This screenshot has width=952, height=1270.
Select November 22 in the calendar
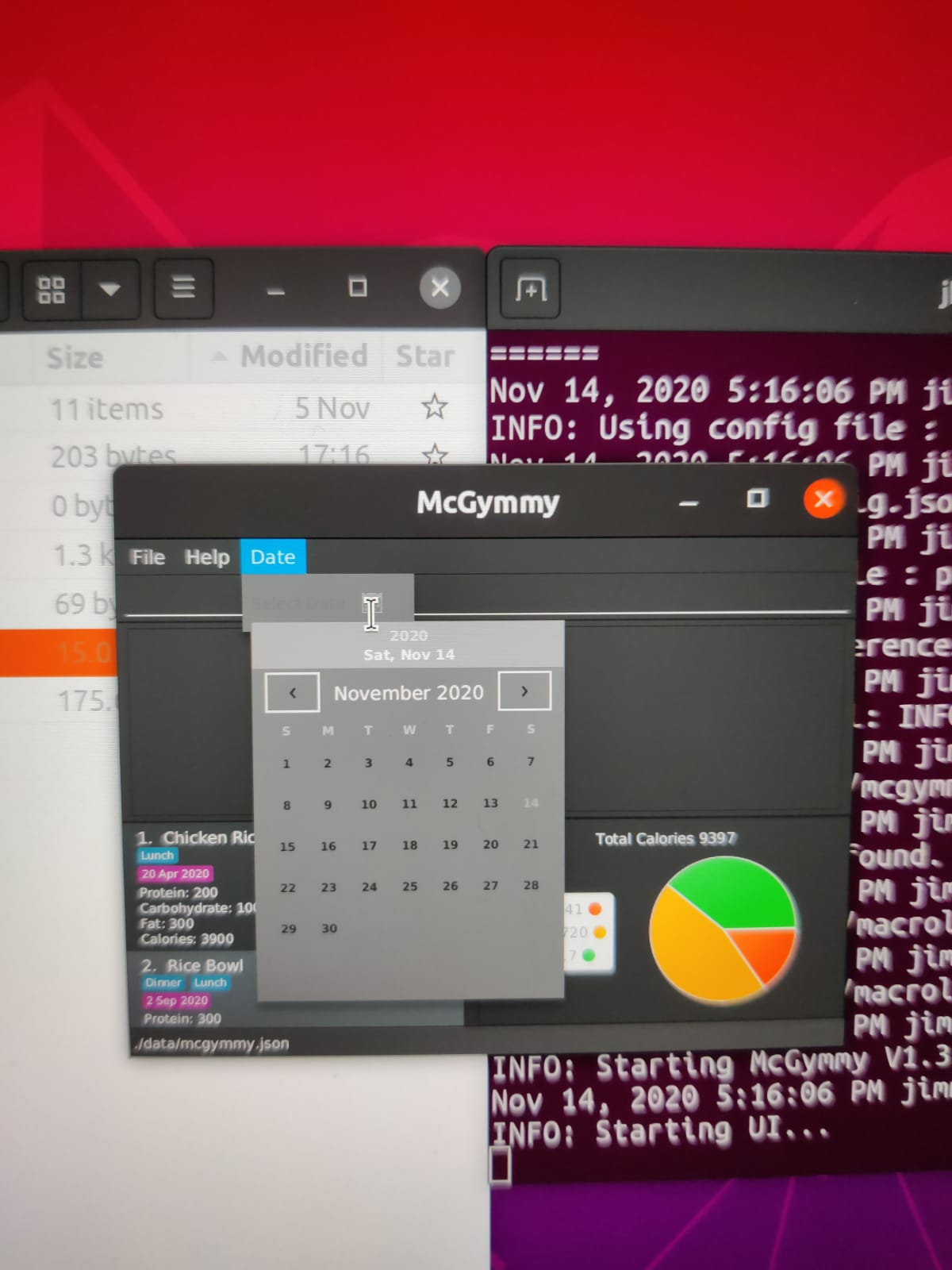[288, 888]
